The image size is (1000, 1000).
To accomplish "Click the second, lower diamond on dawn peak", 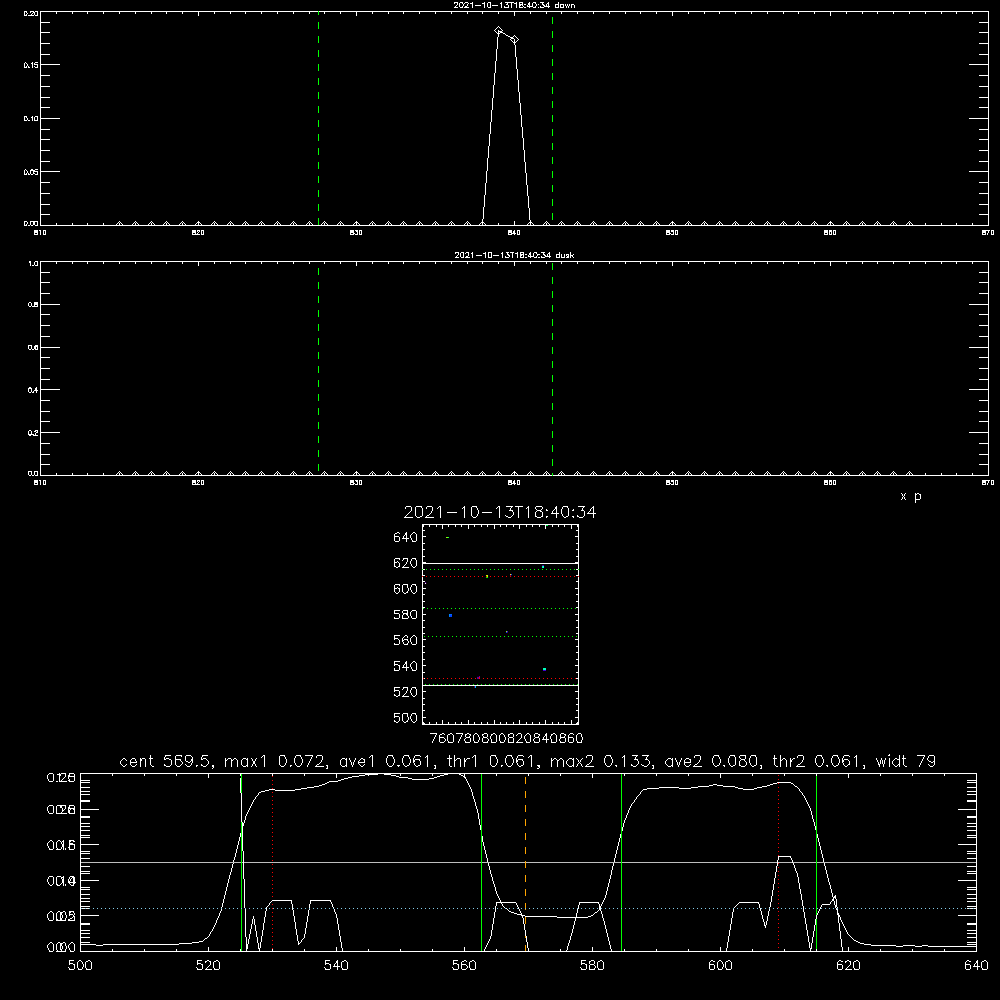I will pyautogui.click(x=515, y=40).
